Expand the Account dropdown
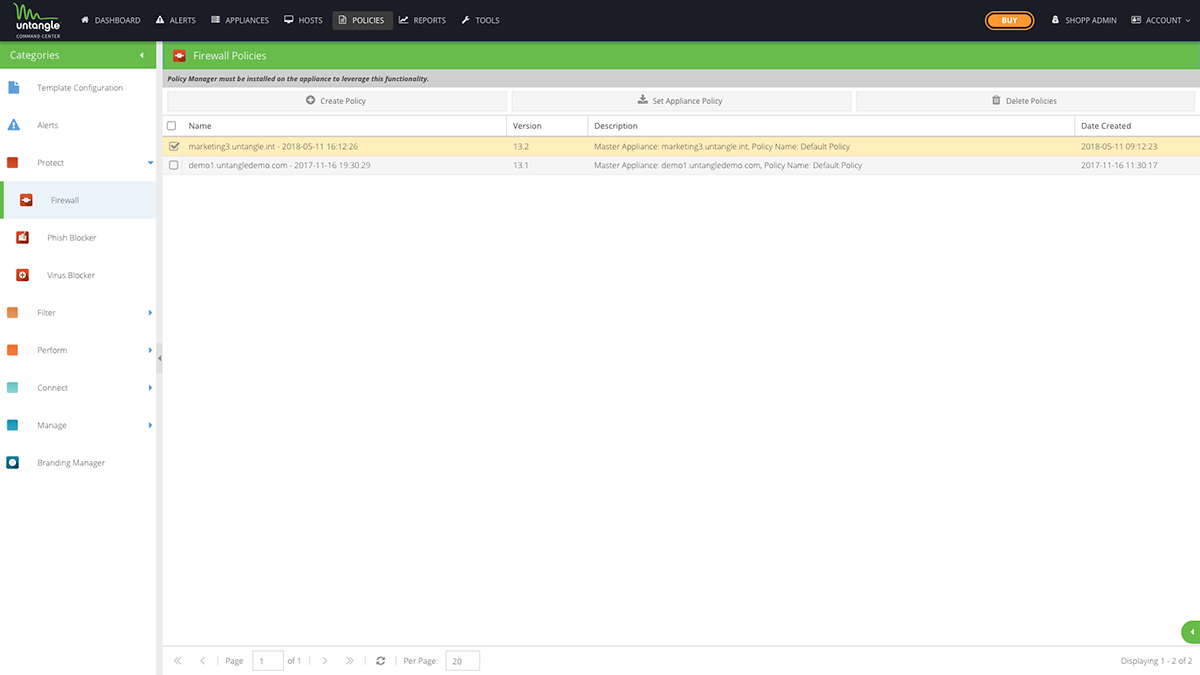 tap(1161, 20)
